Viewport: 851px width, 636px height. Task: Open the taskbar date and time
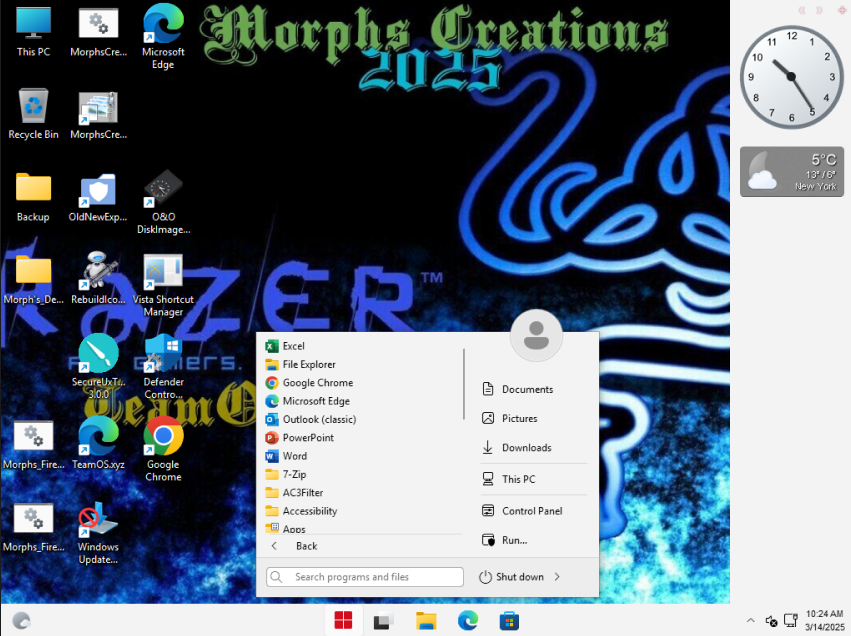824,620
